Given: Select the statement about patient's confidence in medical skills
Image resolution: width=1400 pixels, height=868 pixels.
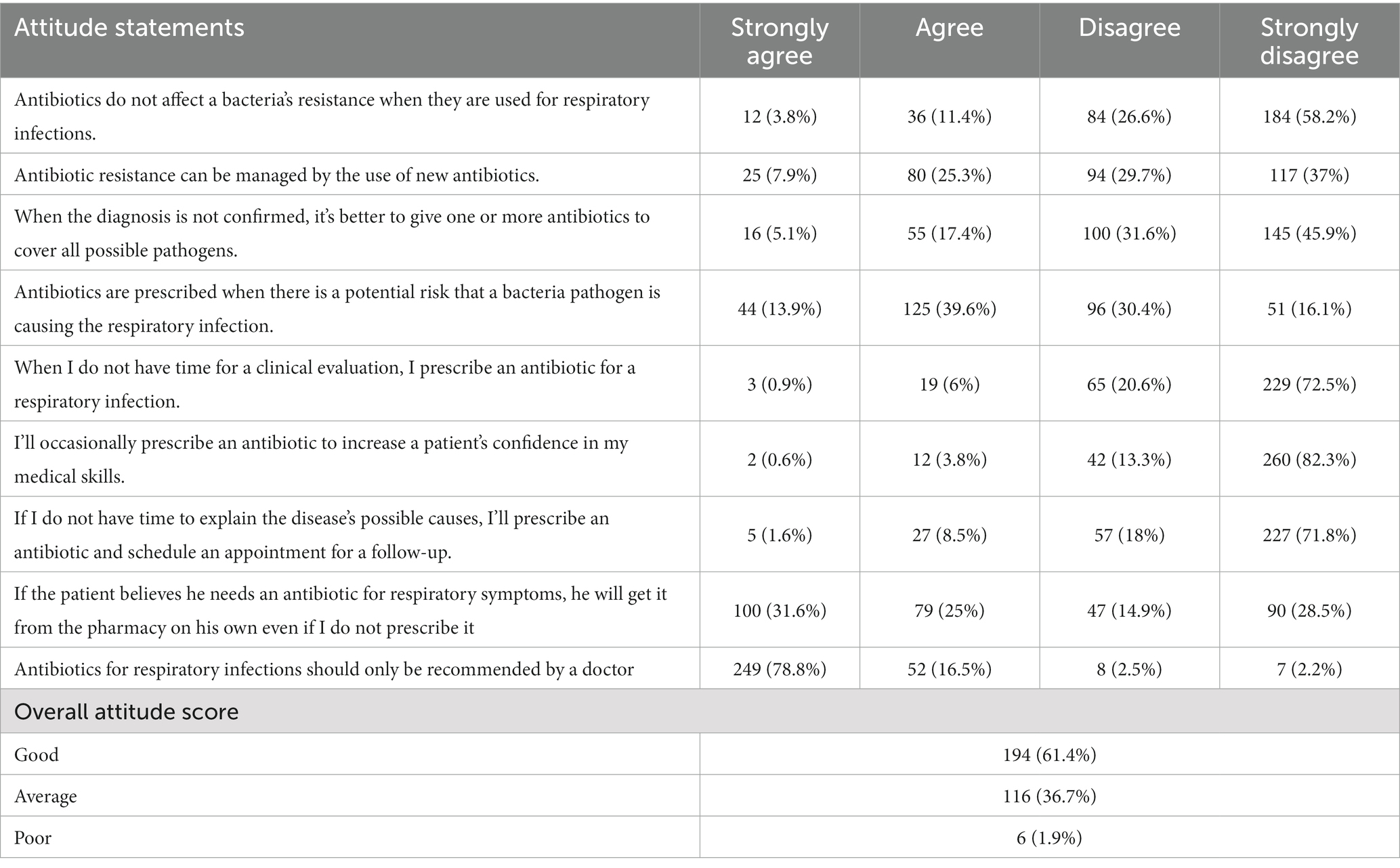Looking at the screenshot, I should [321, 460].
